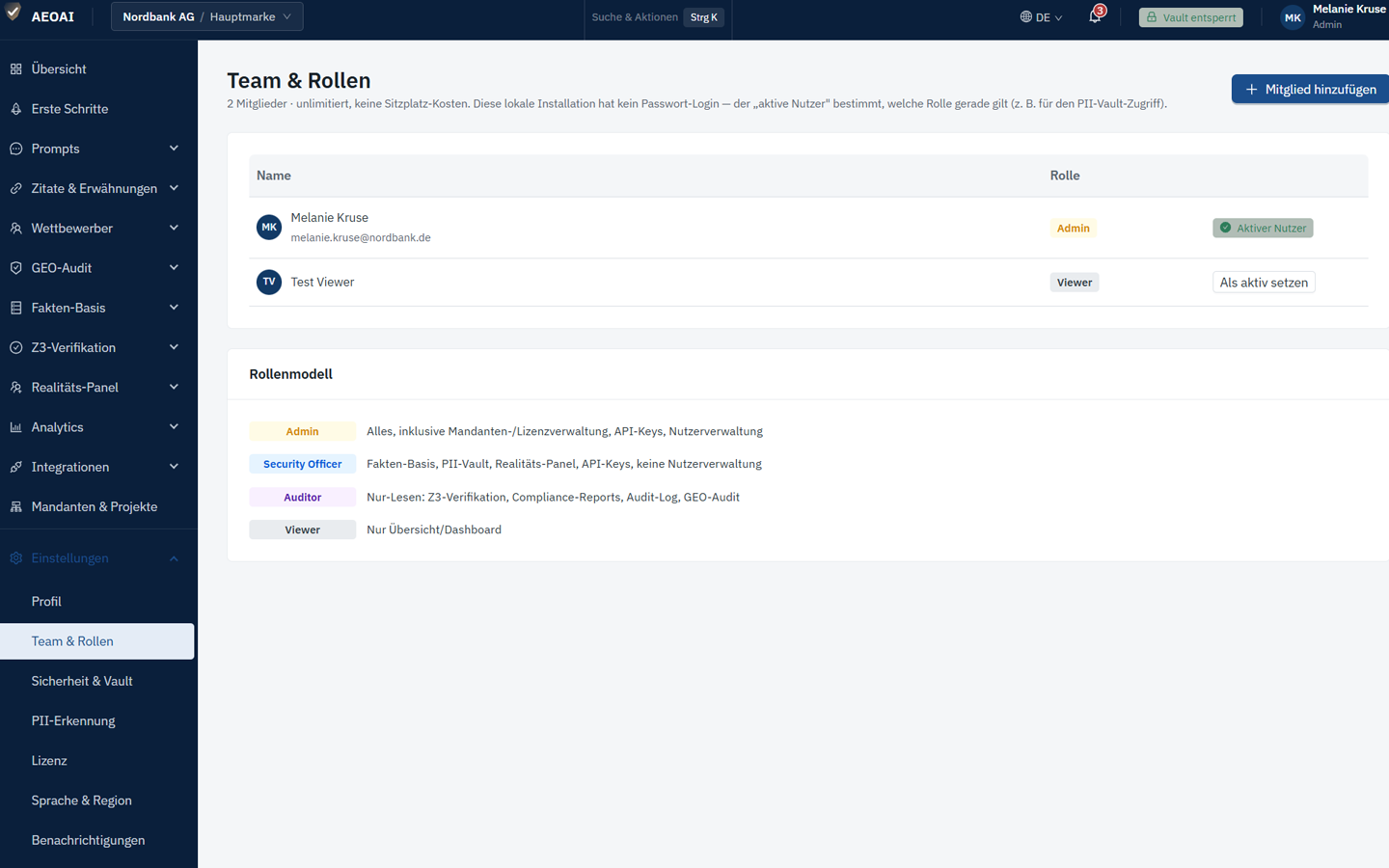
Task: Set Test Viewer as active user
Action: point(1264,283)
